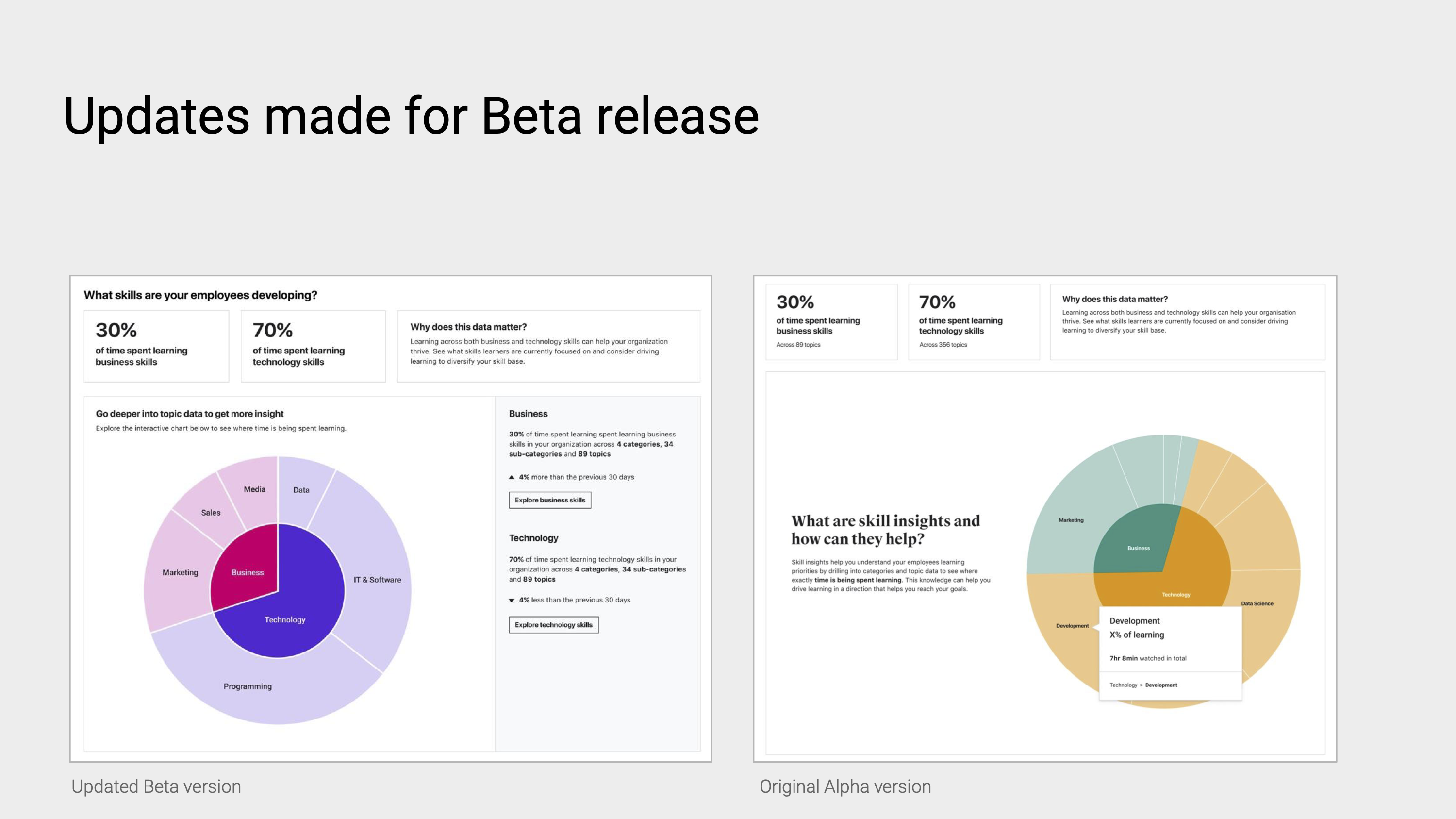Click the Explore business skills button
This screenshot has height=819, width=1456.
pos(550,500)
